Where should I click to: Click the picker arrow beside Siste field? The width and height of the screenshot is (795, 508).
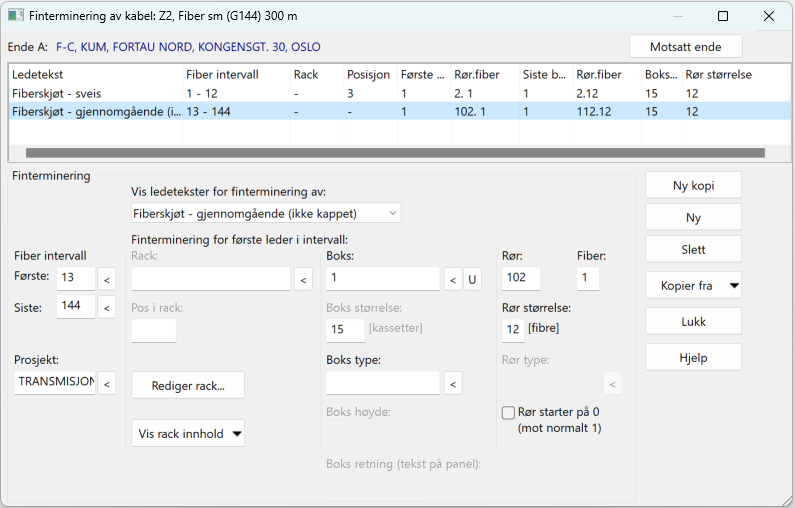[x=106, y=308]
